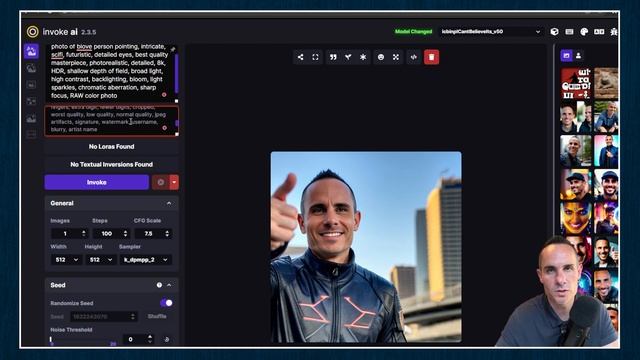
Task: Use the prompt via quote icon
Action: pos(333,57)
